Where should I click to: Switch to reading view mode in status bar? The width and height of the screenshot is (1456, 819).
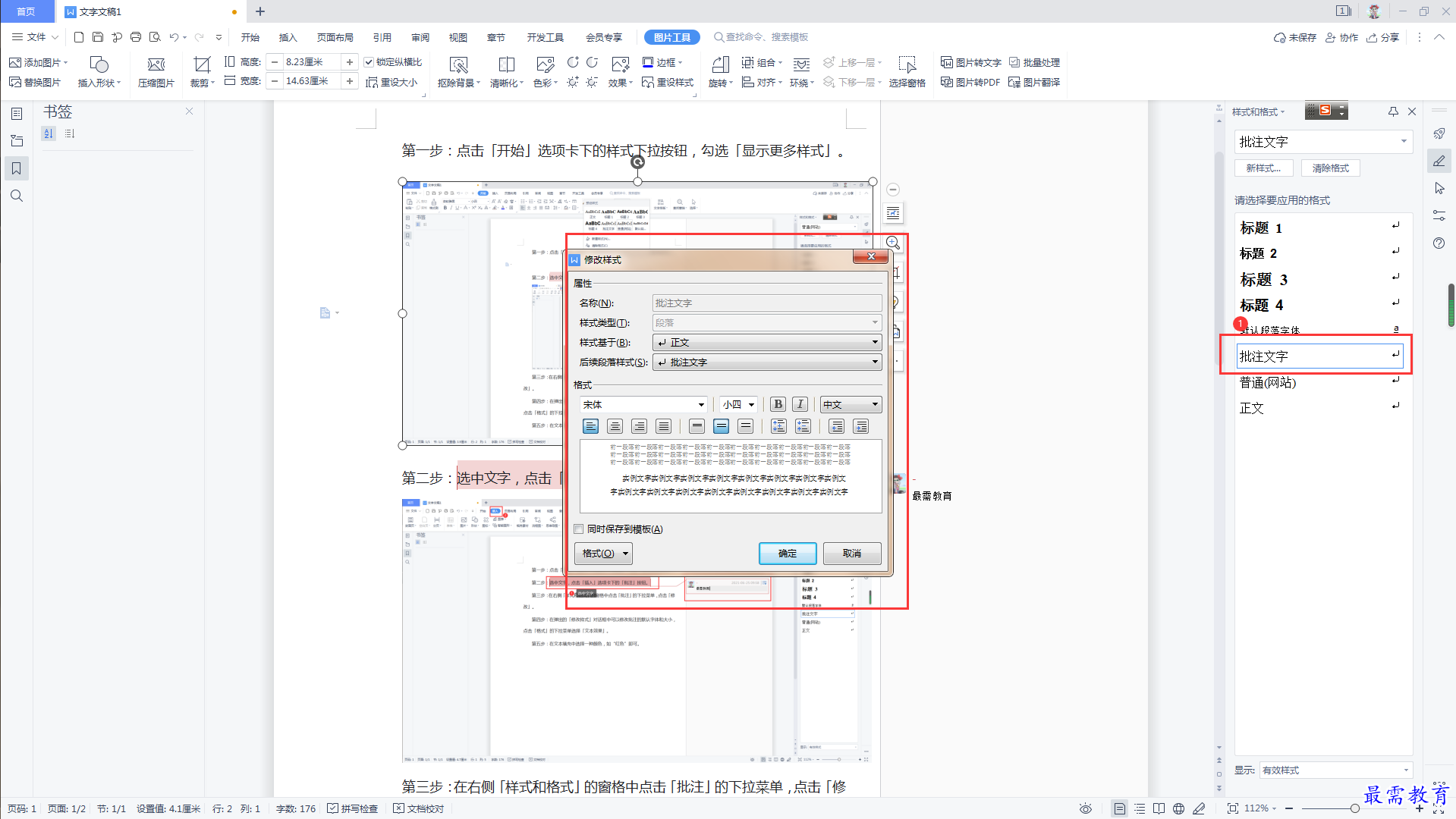pyautogui.click(x=1159, y=808)
